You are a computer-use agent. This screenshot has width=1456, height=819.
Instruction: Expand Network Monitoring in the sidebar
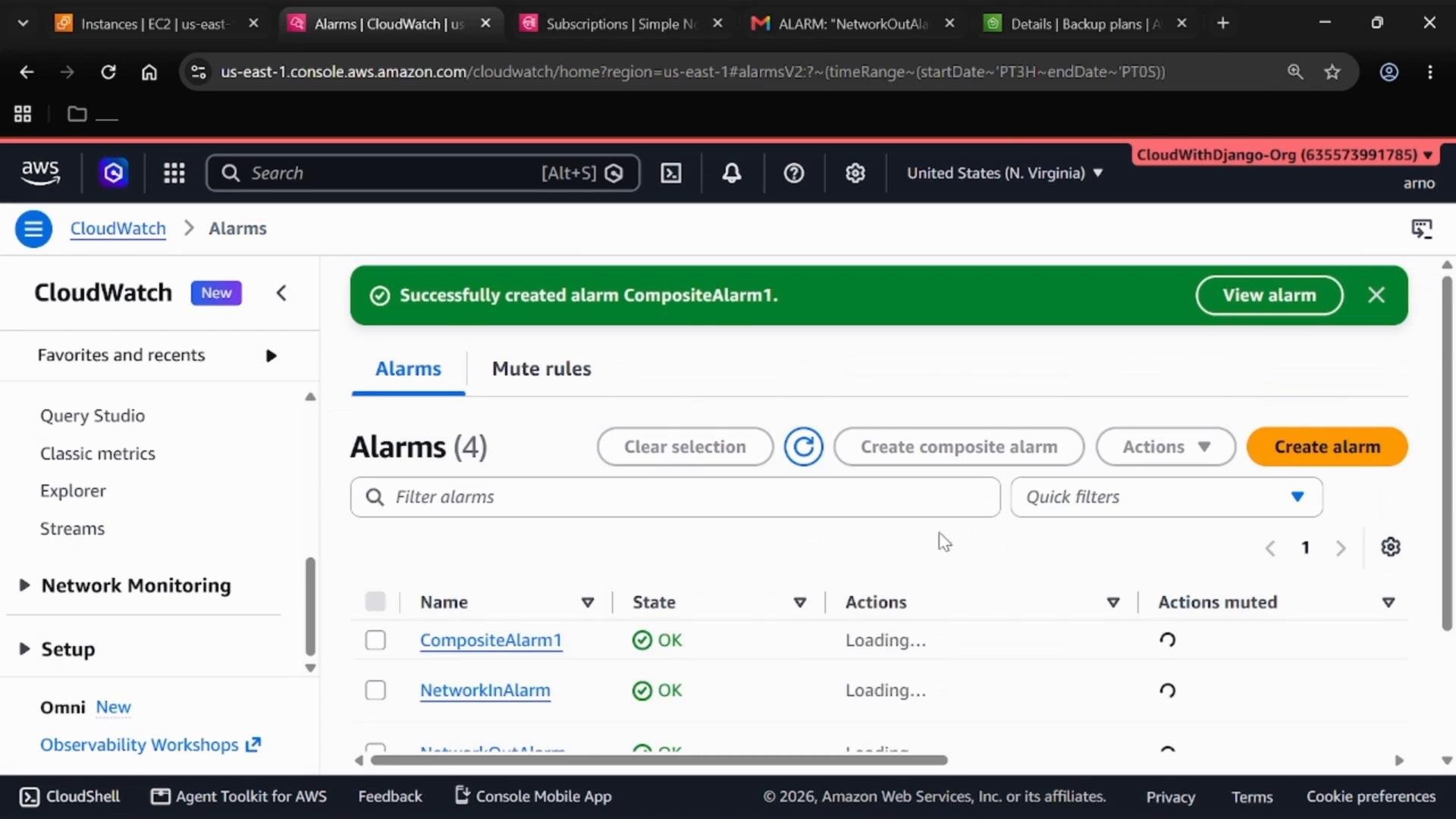(x=24, y=585)
